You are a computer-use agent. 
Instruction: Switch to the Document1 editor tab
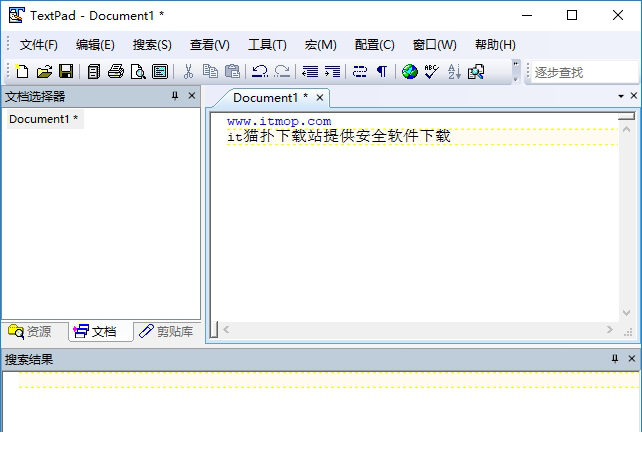tap(270, 97)
